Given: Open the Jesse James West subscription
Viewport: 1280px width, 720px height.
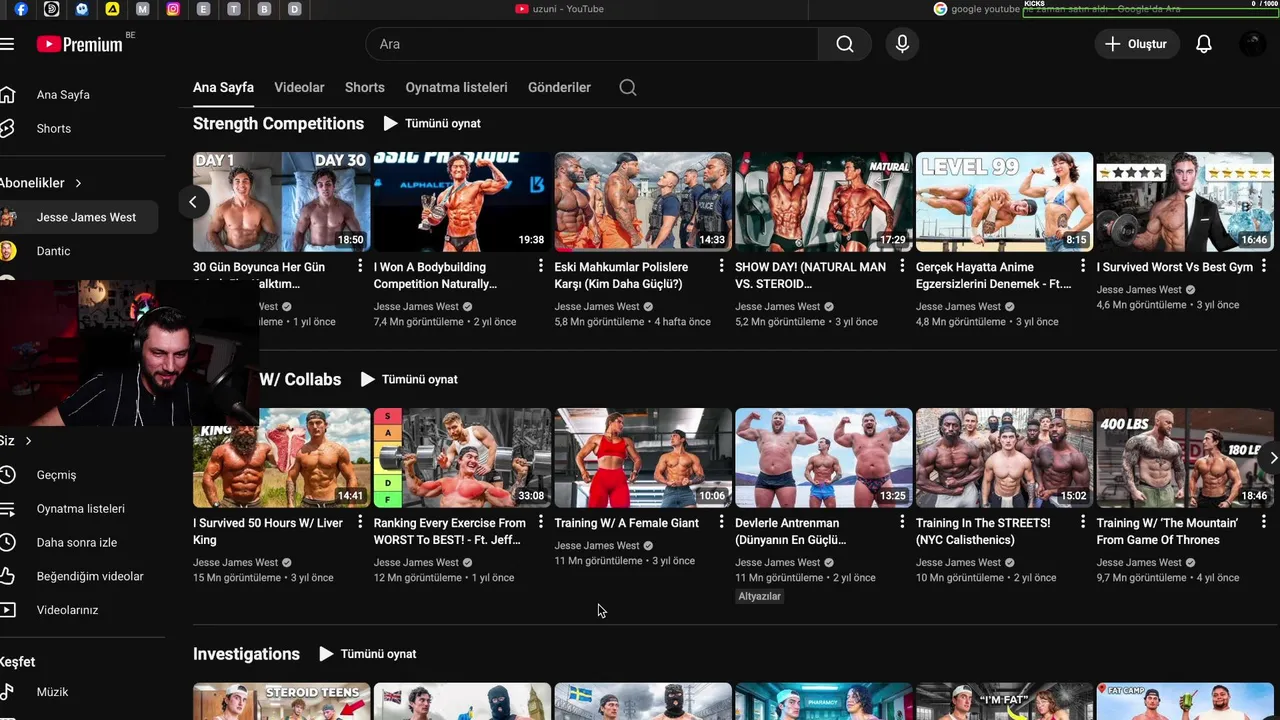Looking at the screenshot, I should coord(79,217).
